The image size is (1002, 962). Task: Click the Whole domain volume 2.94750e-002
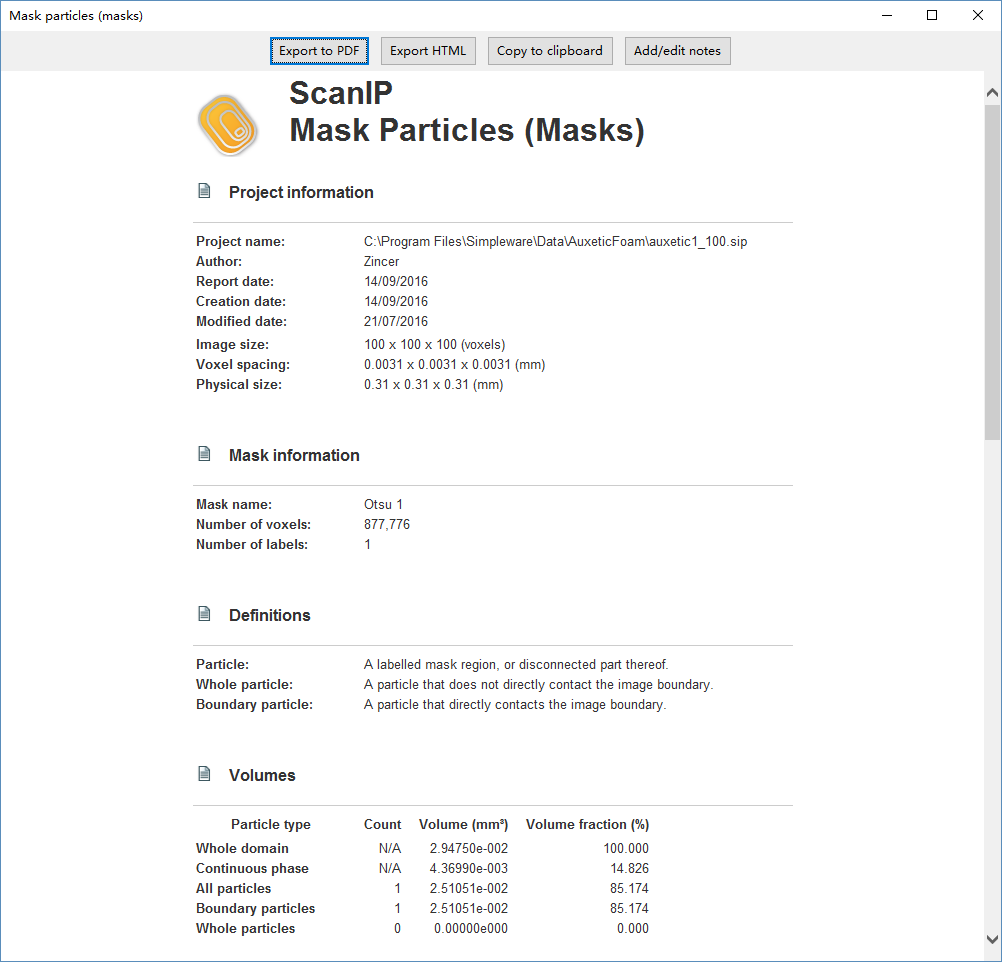point(468,848)
